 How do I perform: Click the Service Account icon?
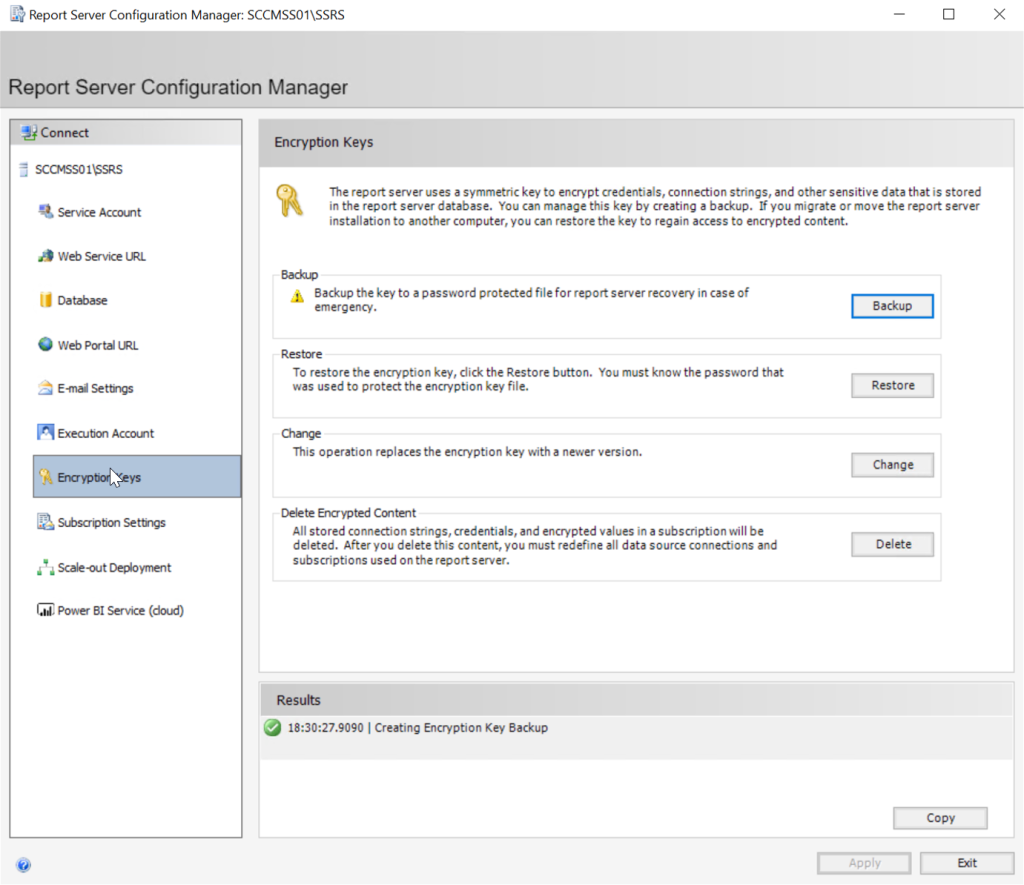[45, 212]
